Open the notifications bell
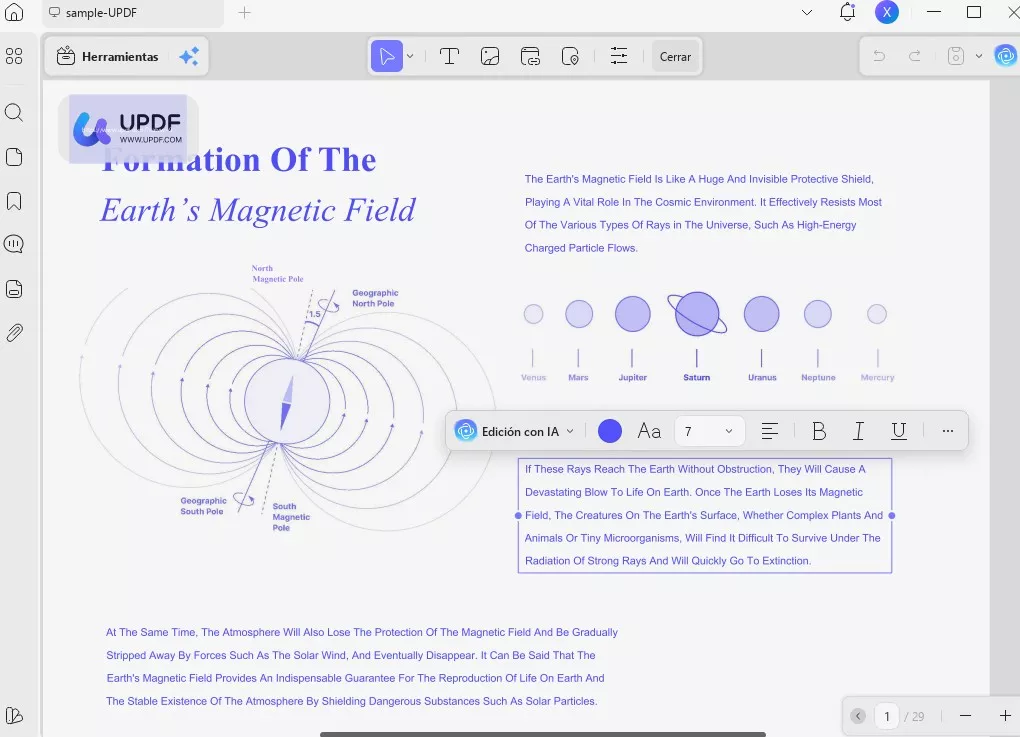This screenshot has width=1020, height=737. point(847,12)
